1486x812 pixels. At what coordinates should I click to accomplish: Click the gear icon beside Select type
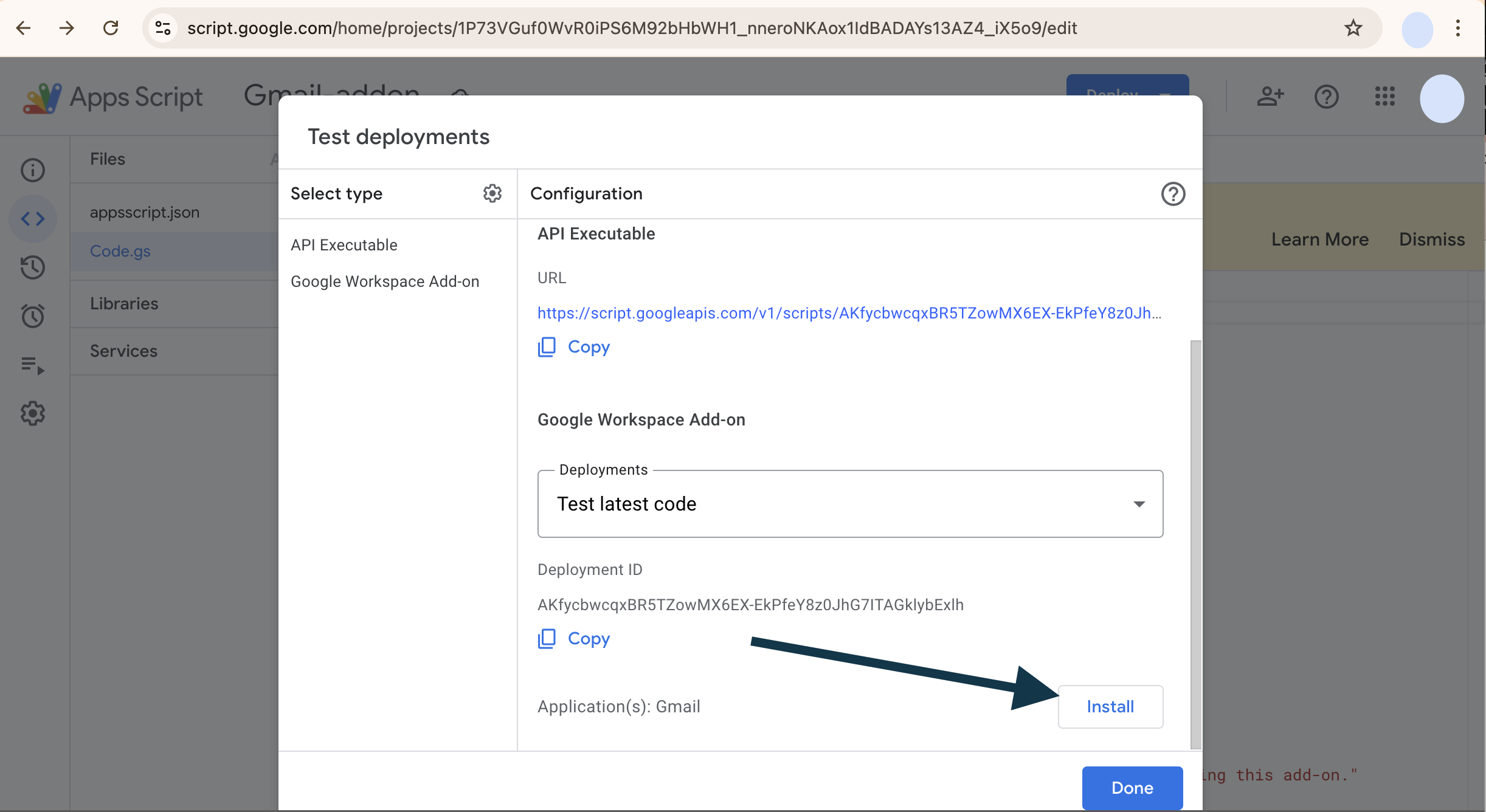point(492,193)
